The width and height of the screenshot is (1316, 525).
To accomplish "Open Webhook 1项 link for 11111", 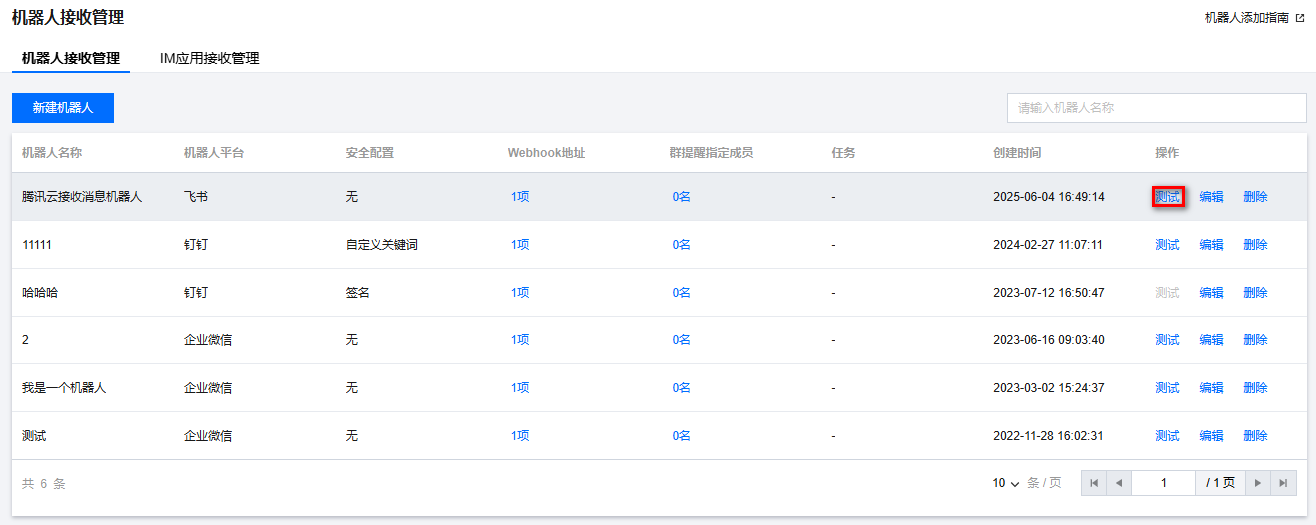I will pyautogui.click(x=520, y=245).
